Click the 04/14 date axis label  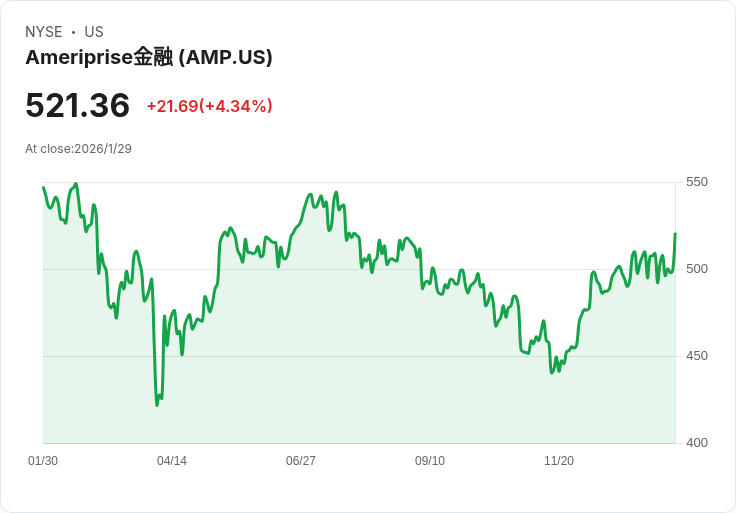pyautogui.click(x=172, y=461)
